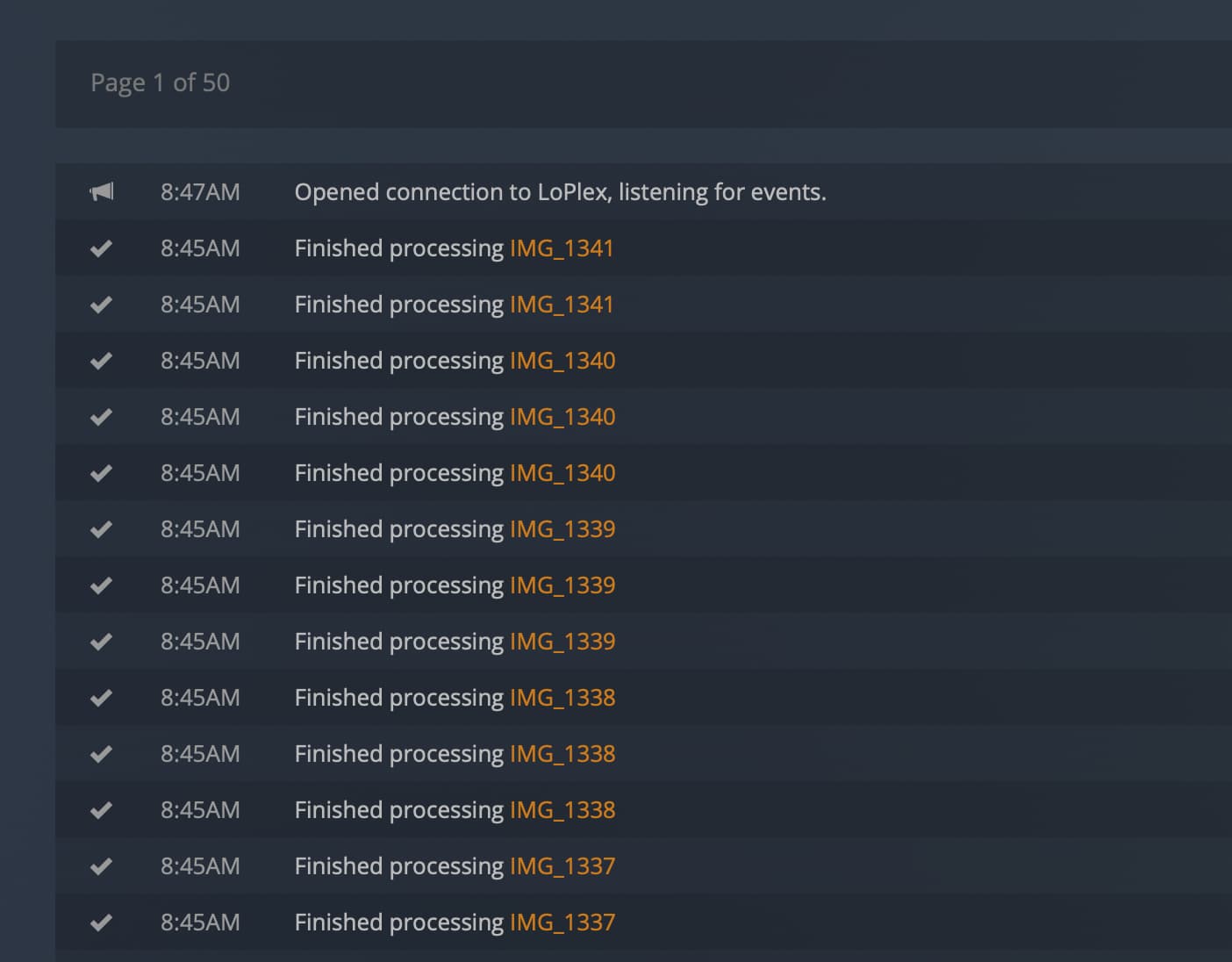Open the topmost IMG_1337 link
This screenshot has width=1232, height=962.
(x=562, y=866)
